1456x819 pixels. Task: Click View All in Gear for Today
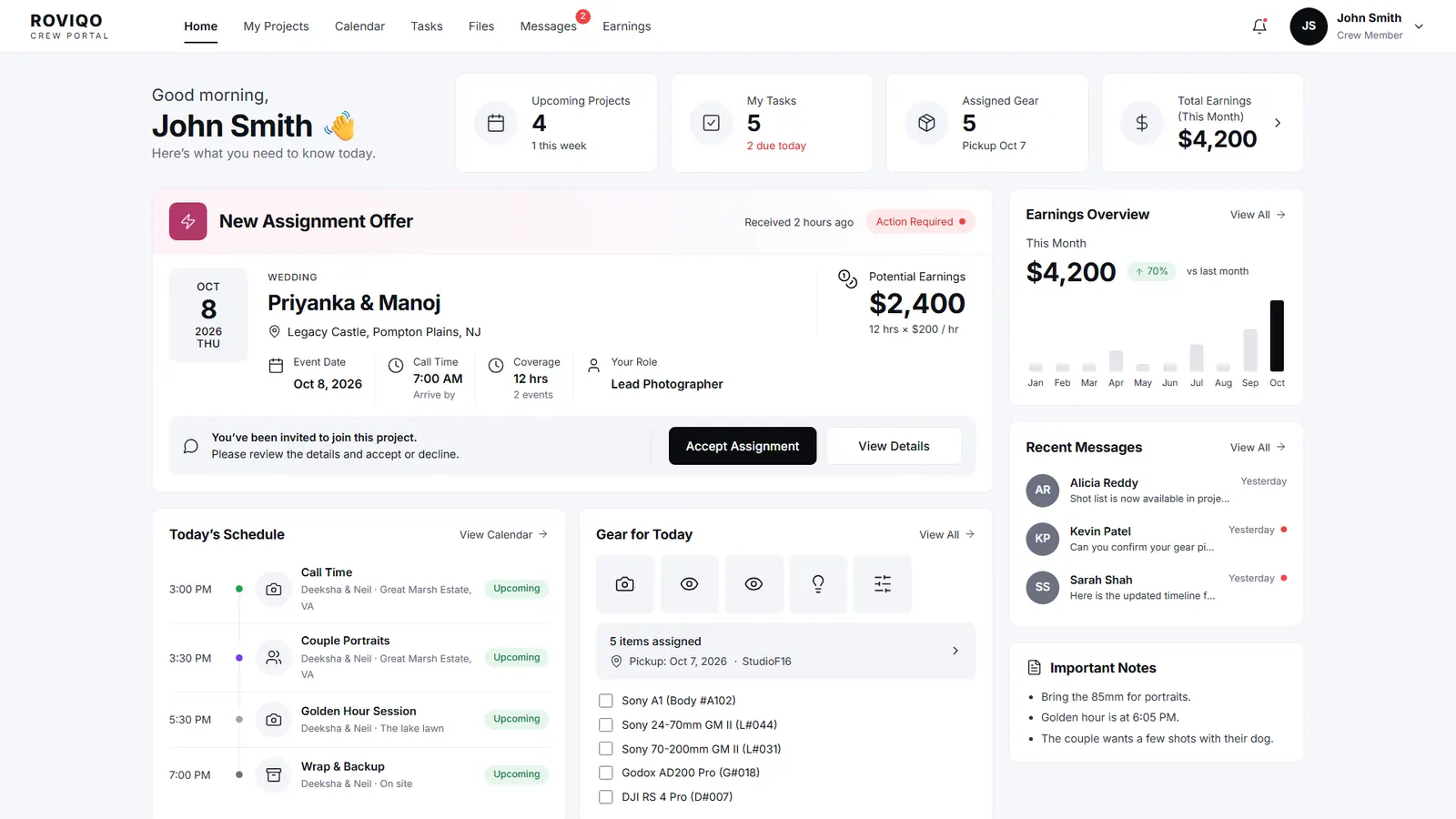point(946,535)
